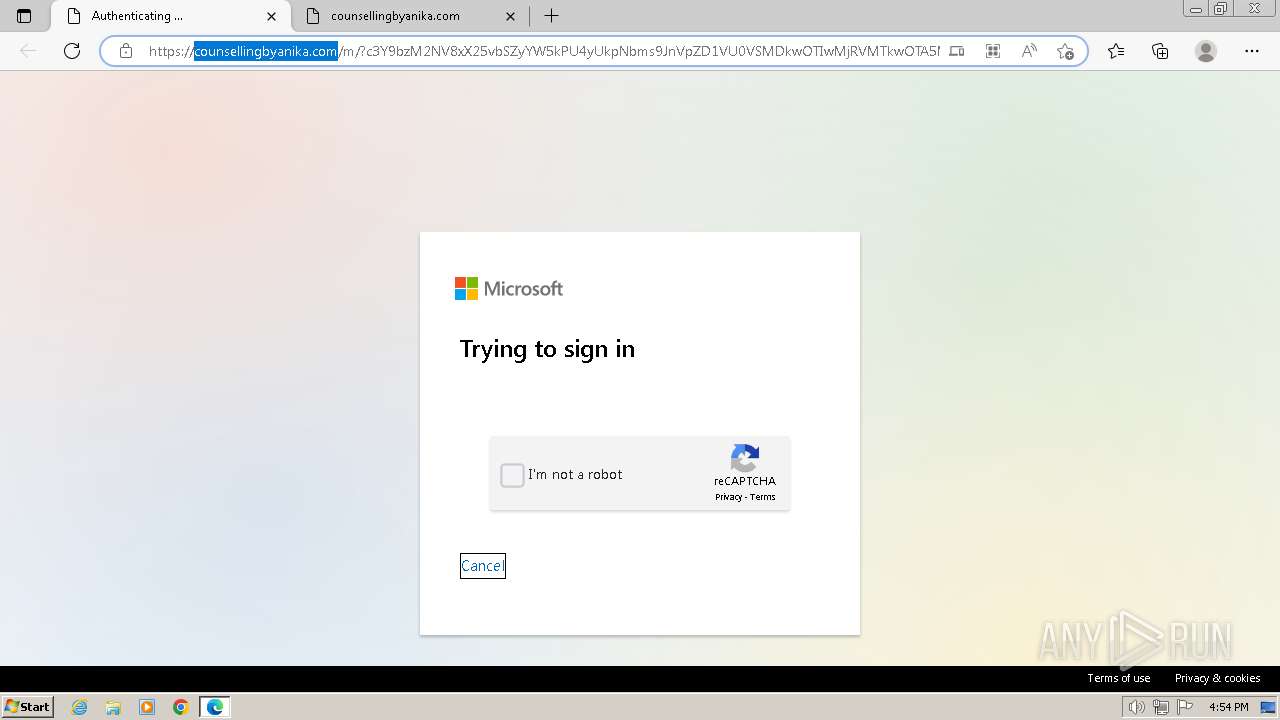
Task: Click the reCAPTCHA logo
Action: click(x=745, y=458)
